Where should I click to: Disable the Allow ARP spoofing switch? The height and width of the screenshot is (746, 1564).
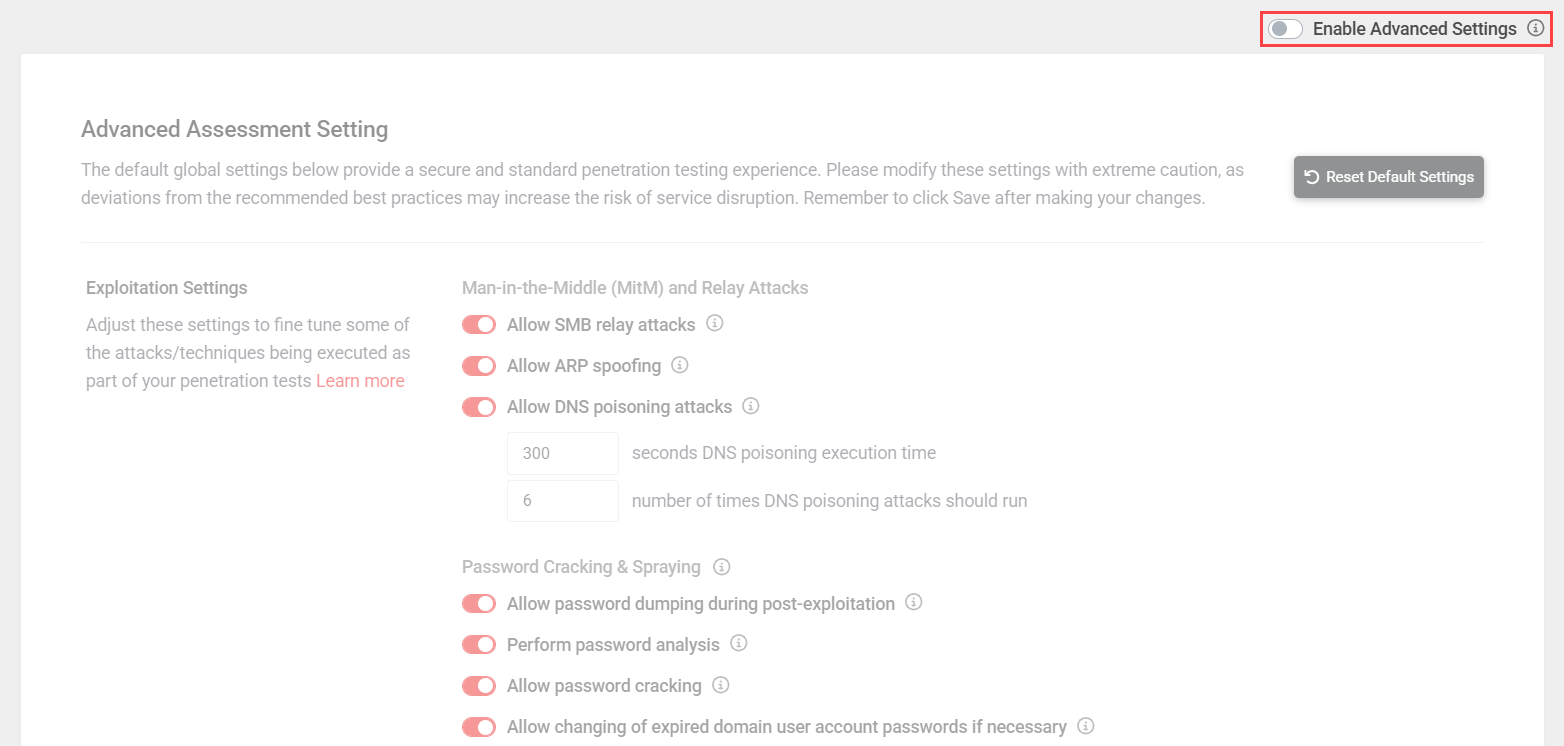click(x=479, y=366)
